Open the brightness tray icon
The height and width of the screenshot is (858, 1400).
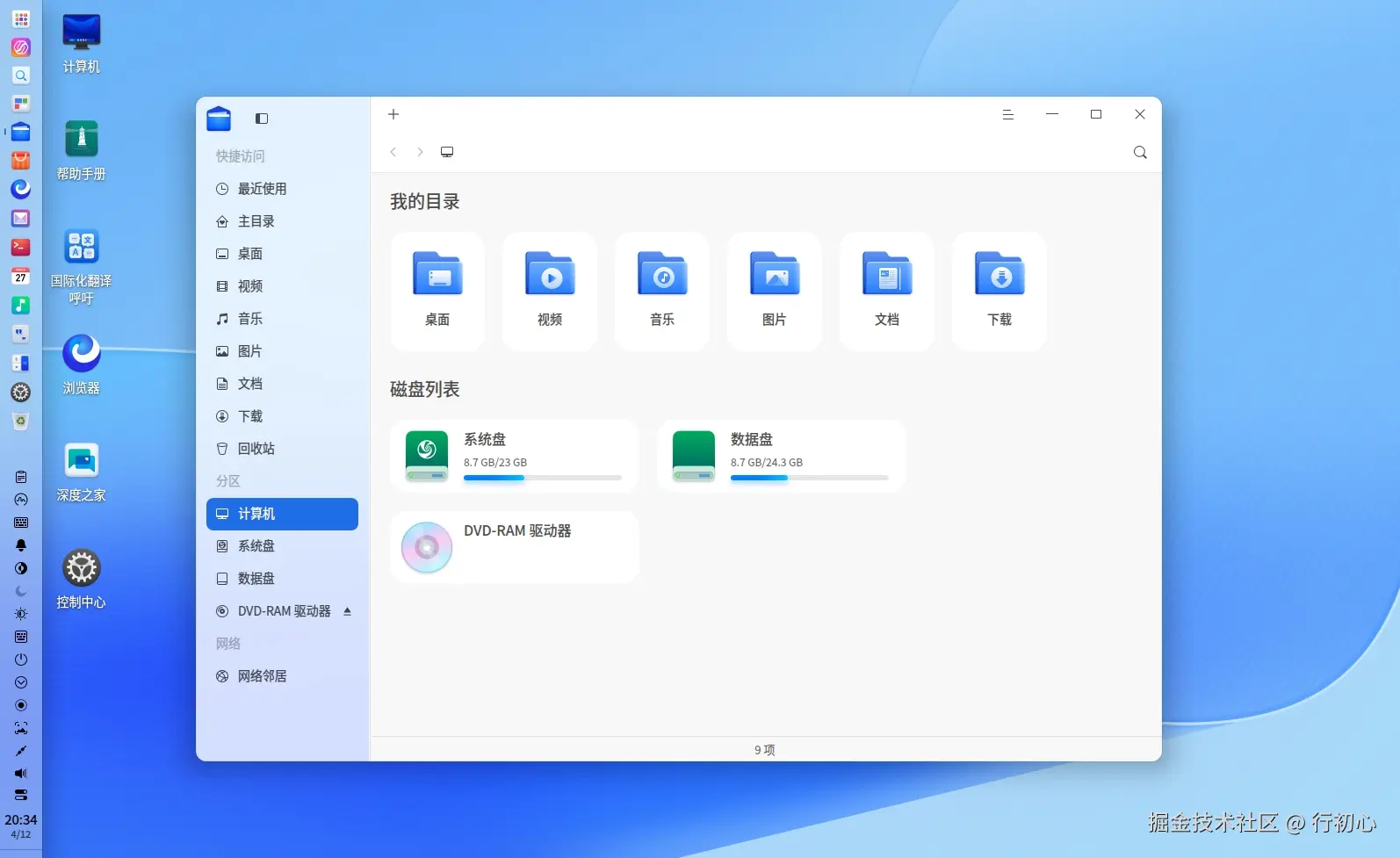21,614
